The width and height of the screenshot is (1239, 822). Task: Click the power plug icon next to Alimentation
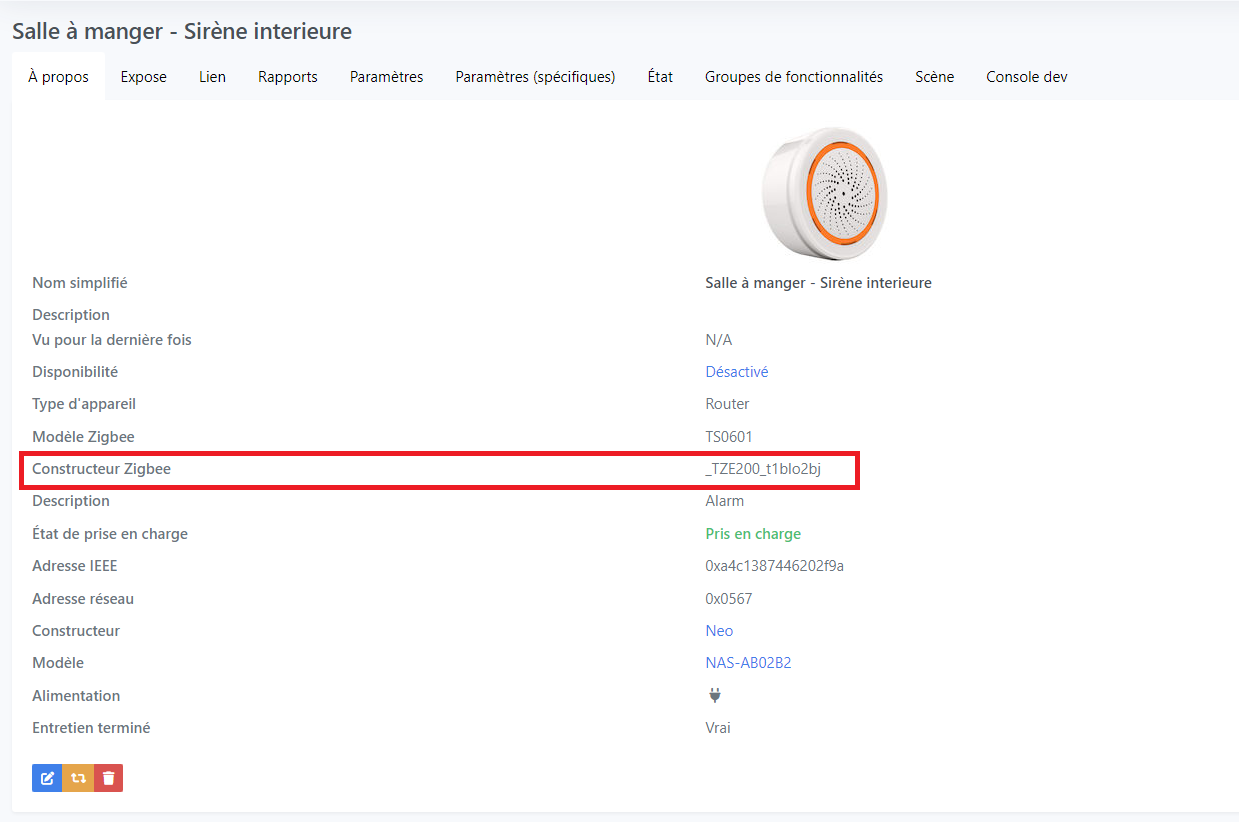[x=714, y=696]
